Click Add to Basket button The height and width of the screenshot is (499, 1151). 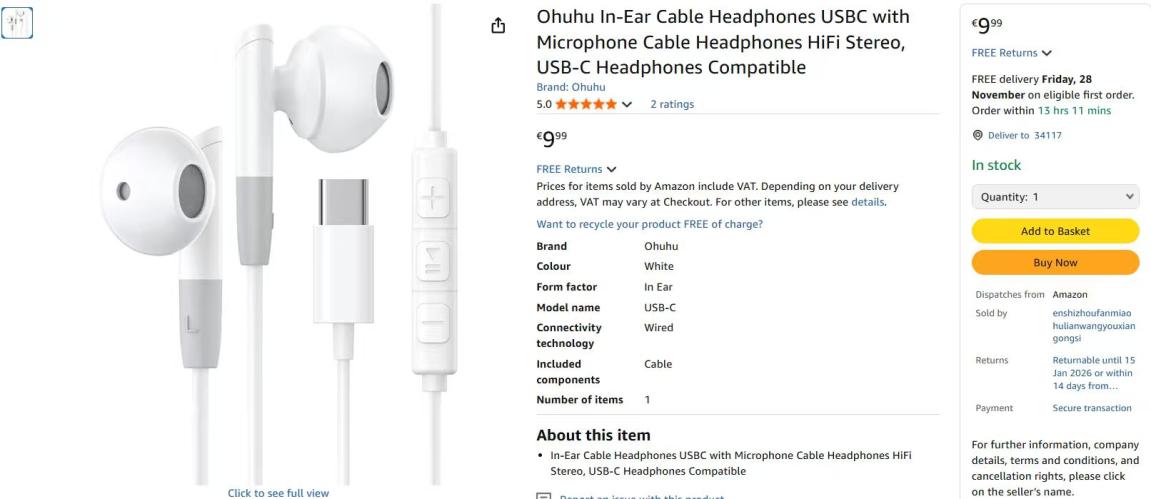[x=1055, y=230]
